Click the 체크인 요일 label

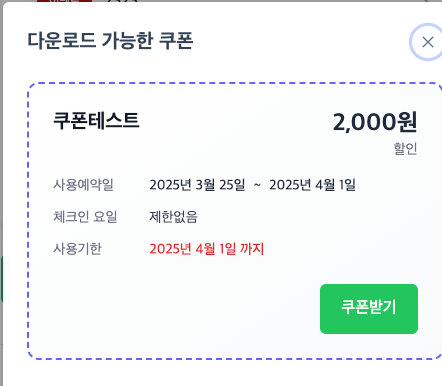point(85,217)
